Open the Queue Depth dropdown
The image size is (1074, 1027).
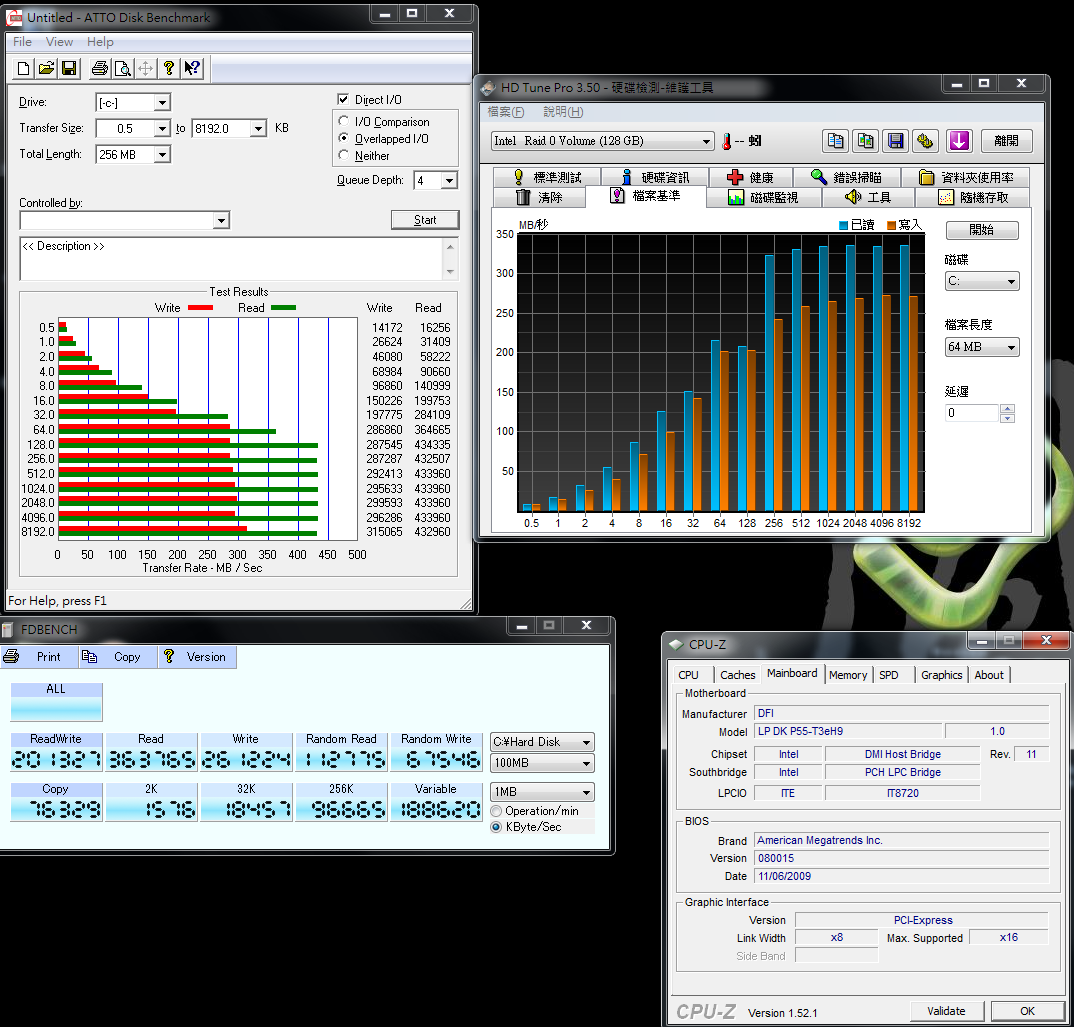[448, 181]
